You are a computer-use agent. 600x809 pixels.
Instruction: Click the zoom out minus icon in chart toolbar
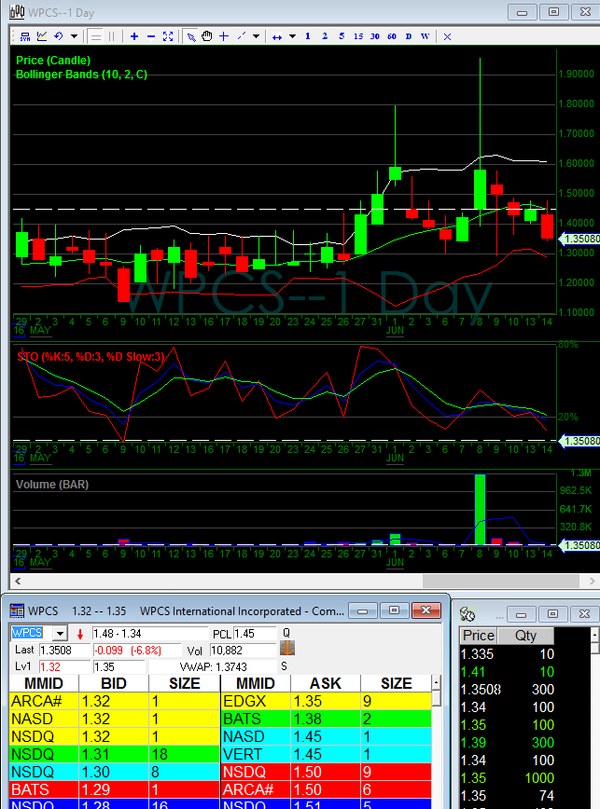151,36
